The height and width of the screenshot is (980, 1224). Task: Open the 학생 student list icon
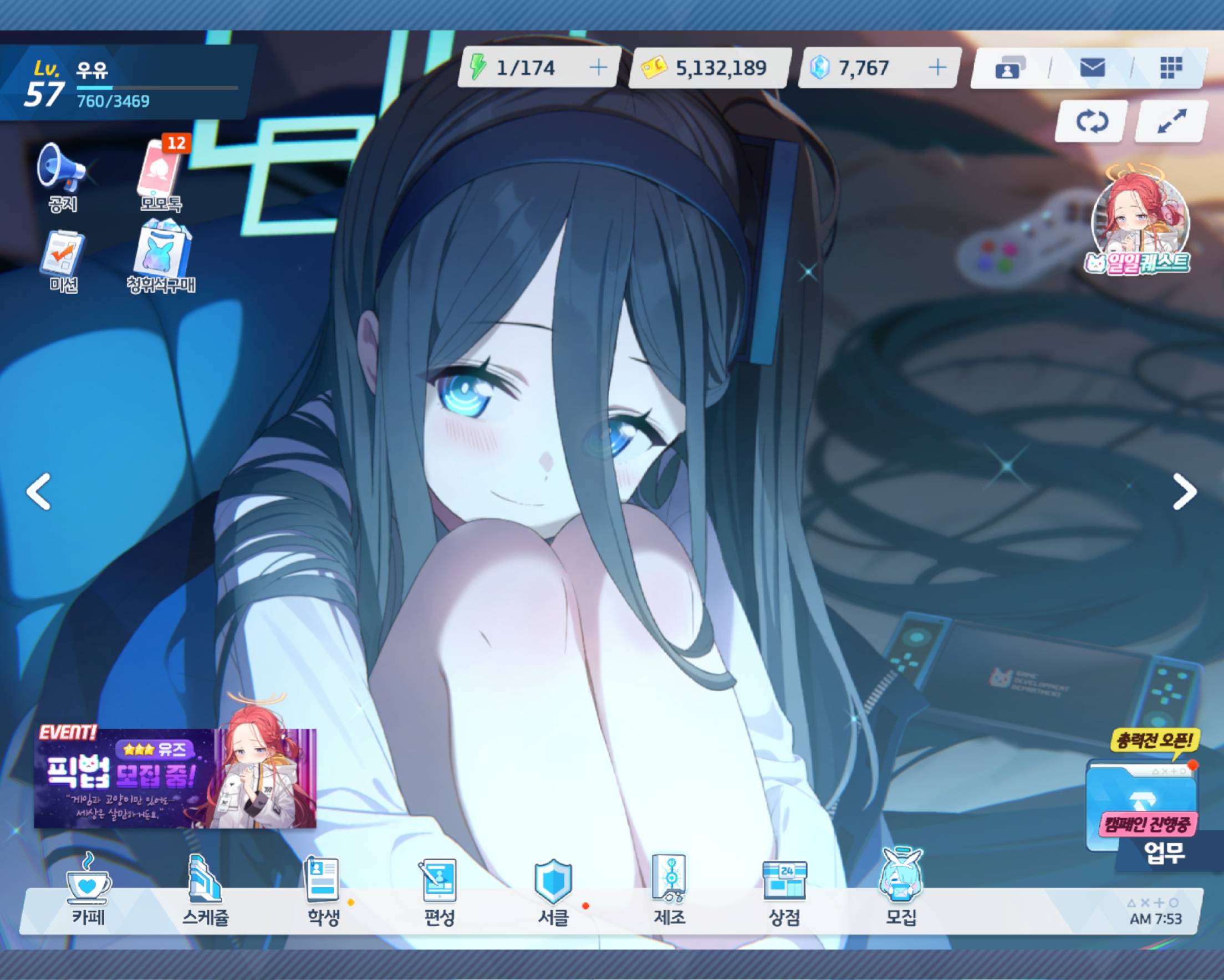click(324, 890)
